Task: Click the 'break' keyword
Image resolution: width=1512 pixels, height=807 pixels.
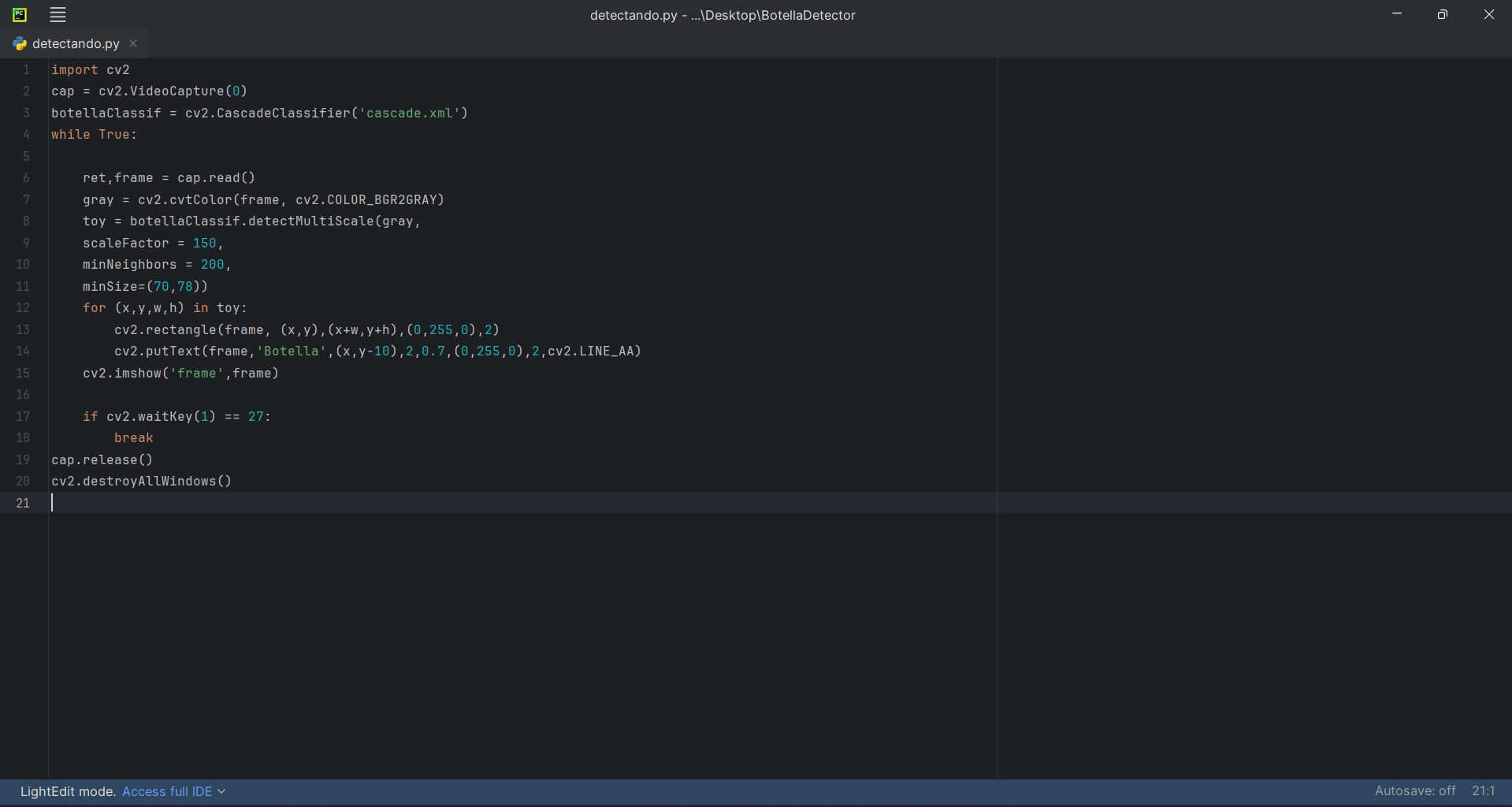Action: point(134,437)
